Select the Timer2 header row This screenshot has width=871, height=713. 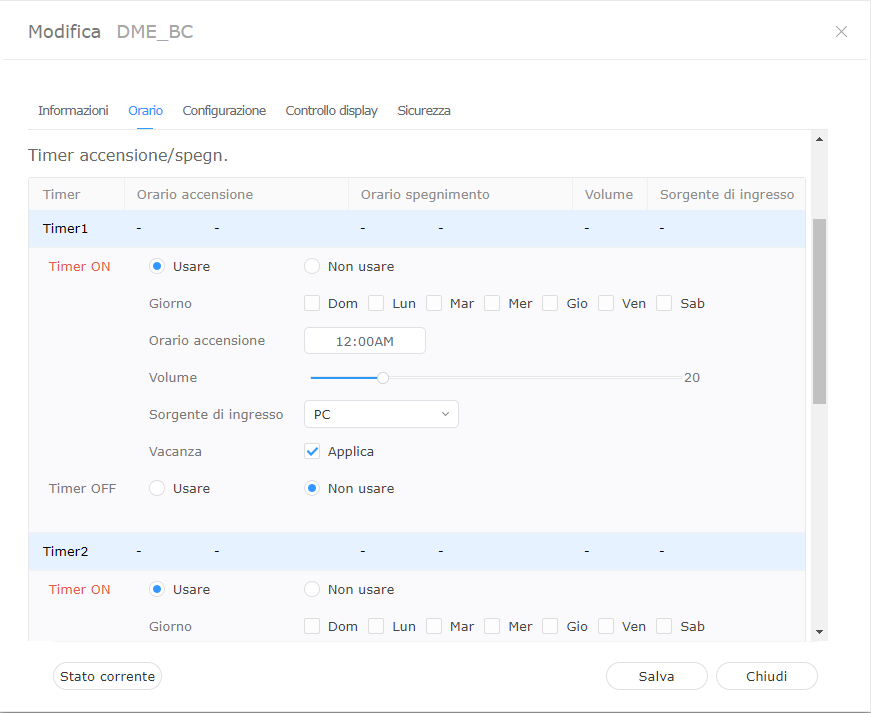[x=416, y=551]
